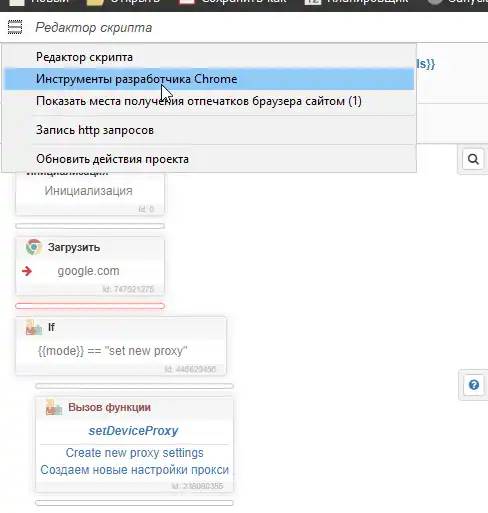
Task: Click insertion bar below Инициализация block
Action: pyautogui.click(x=90, y=226)
